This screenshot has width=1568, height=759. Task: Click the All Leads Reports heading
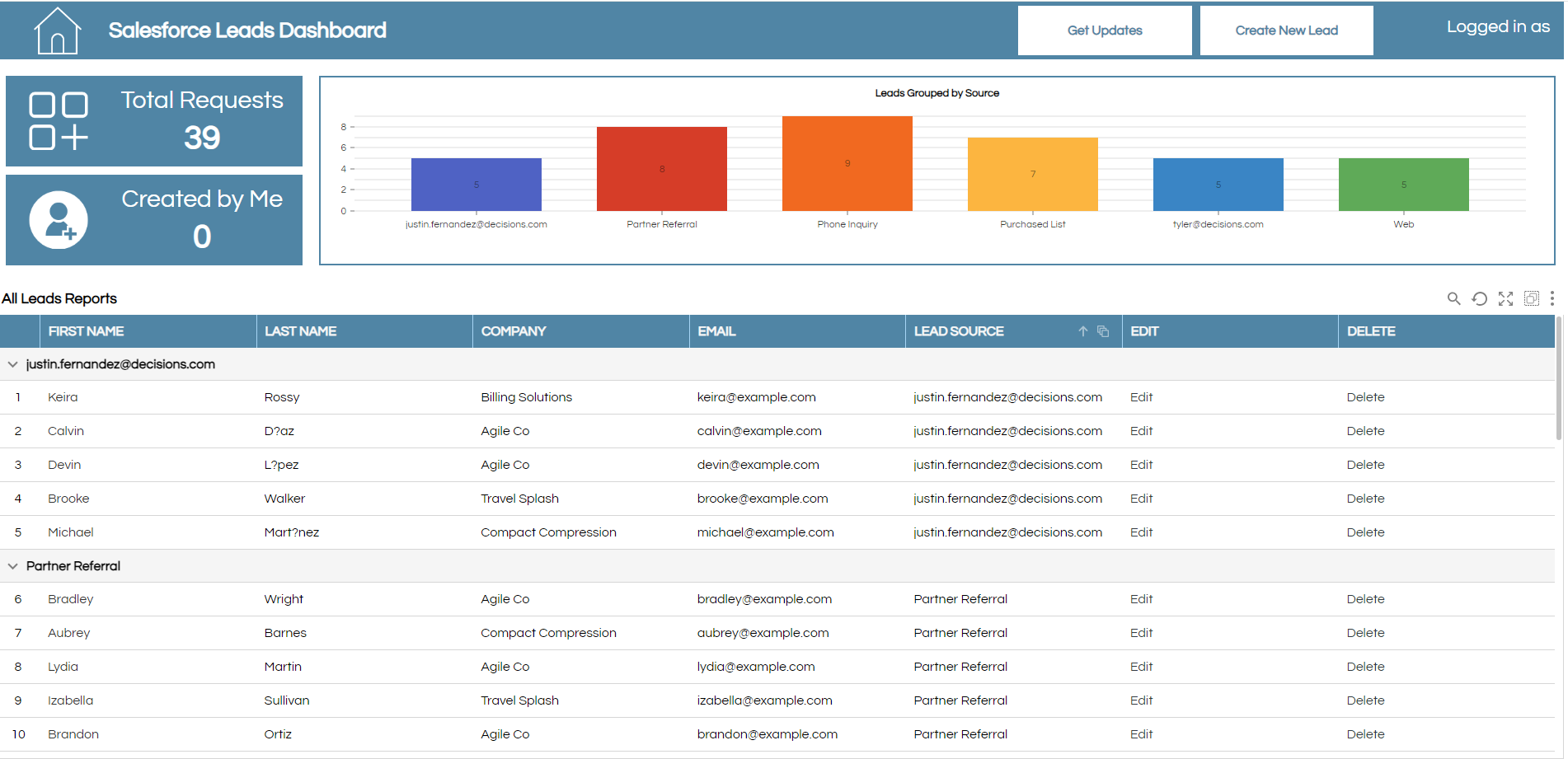(59, 298)
